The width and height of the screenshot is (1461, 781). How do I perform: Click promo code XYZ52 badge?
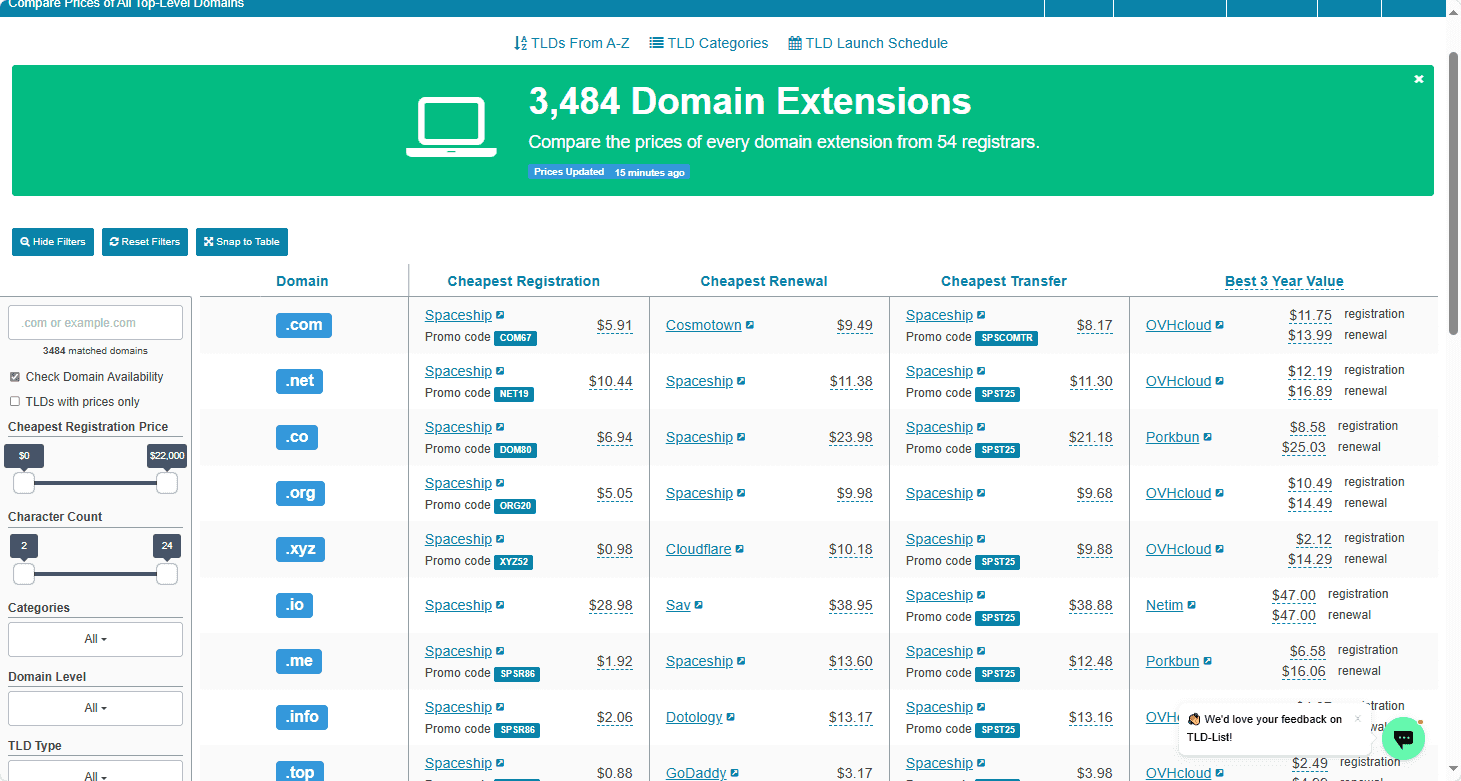click(514, 562)
